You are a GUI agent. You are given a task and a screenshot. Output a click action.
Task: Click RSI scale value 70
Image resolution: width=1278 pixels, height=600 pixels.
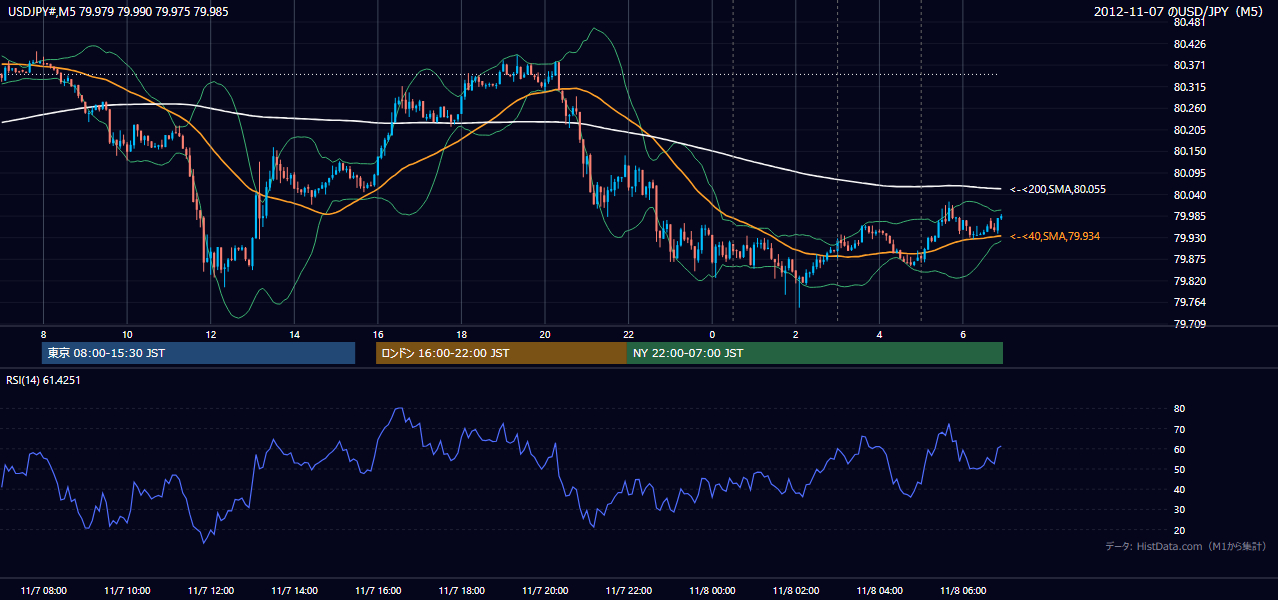pyautogui.click(x=1179, y=429)
